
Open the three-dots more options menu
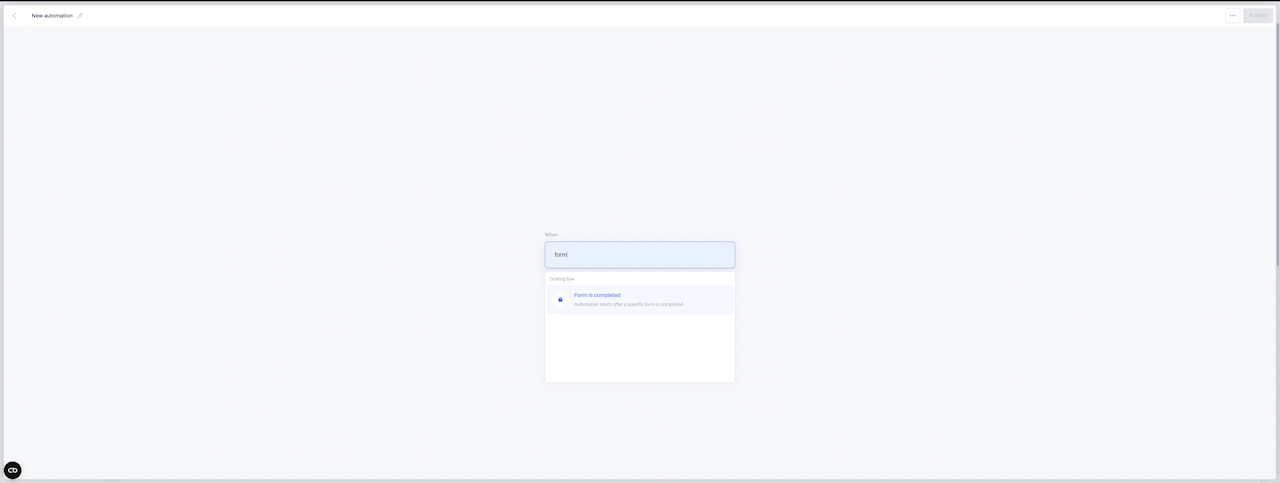coord(1232,16)
